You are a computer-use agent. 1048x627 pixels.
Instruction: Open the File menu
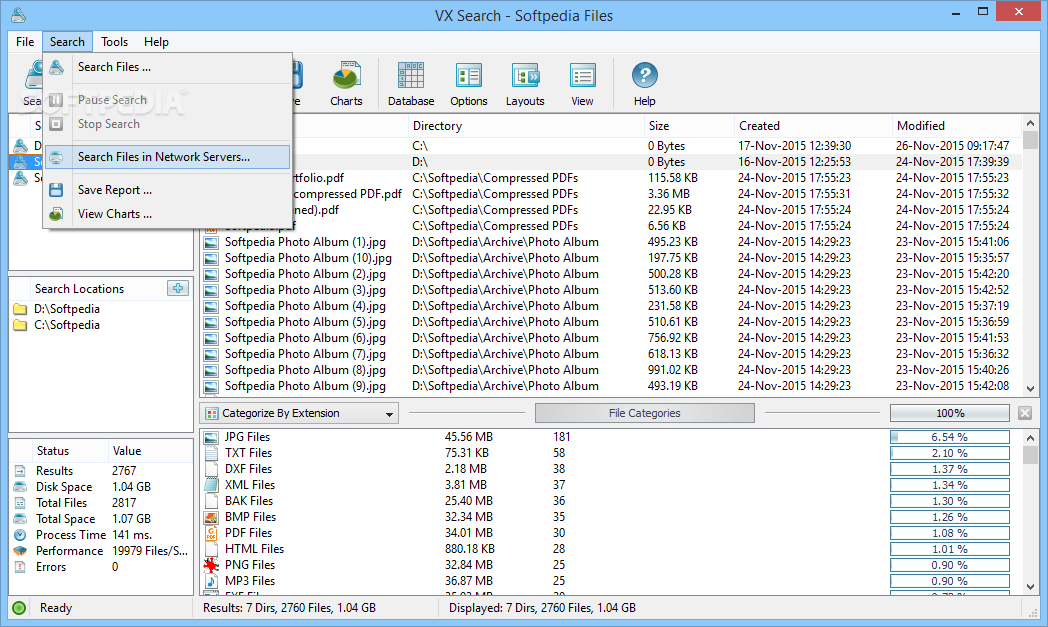tap(25, 41)
